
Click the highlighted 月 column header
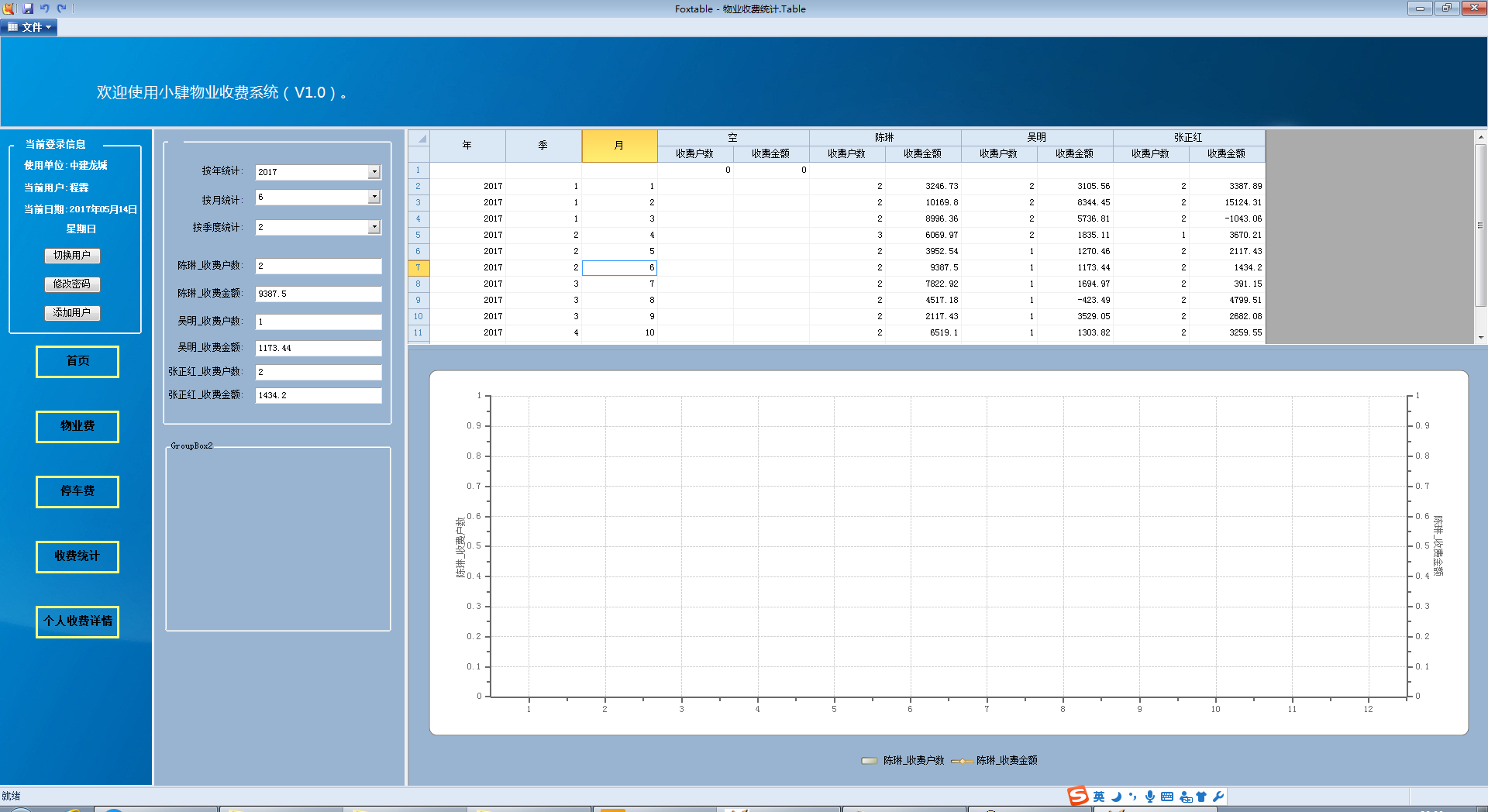[x=619, y=146]
